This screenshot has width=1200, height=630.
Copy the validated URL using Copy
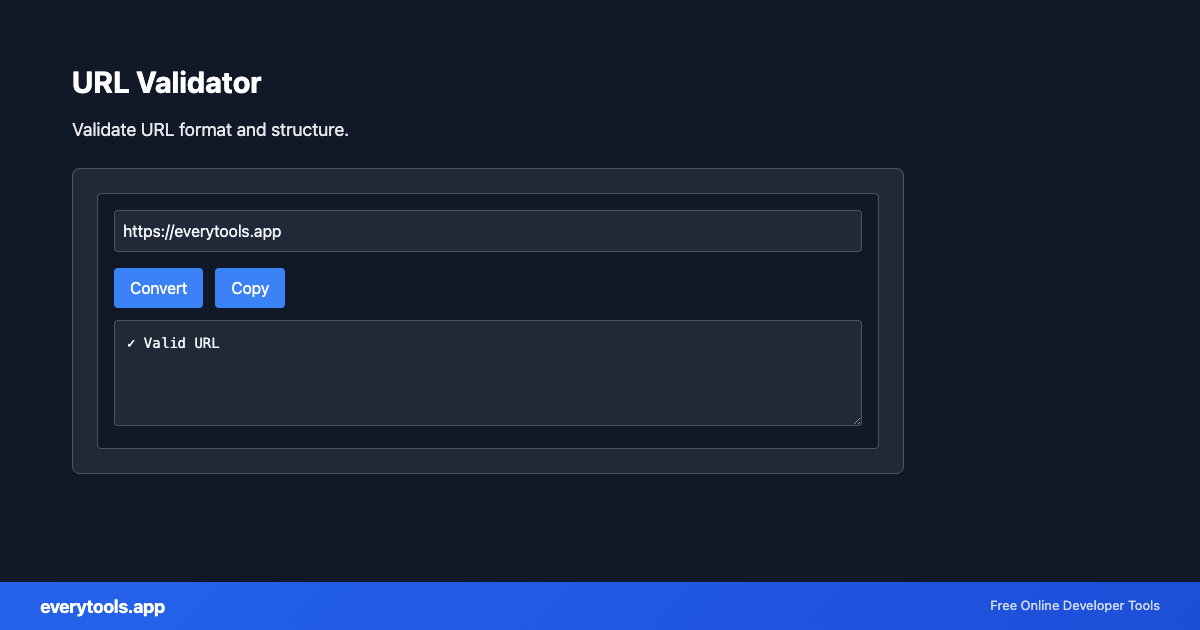coord(249,287)
